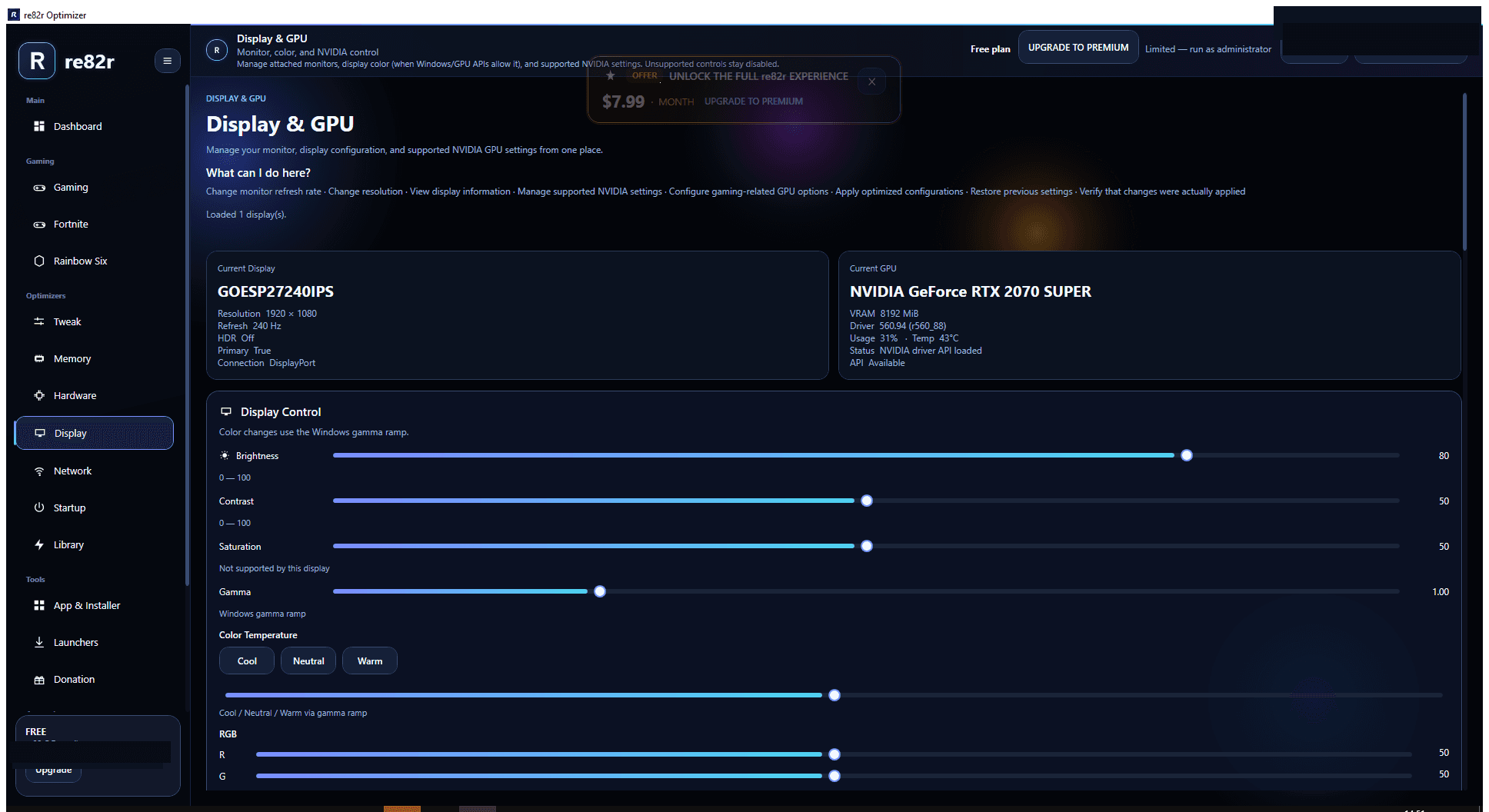The image size is (1489, 812).
Task: Click the Fortnite controller icon
Action: [x=39, y=225]
